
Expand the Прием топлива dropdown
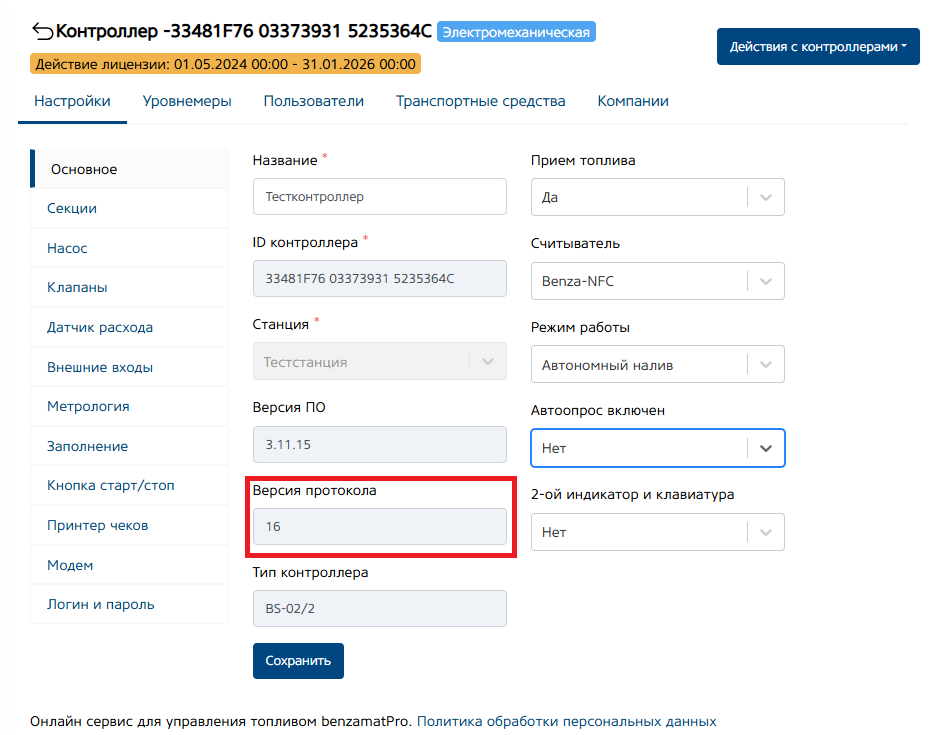[657, 197]
